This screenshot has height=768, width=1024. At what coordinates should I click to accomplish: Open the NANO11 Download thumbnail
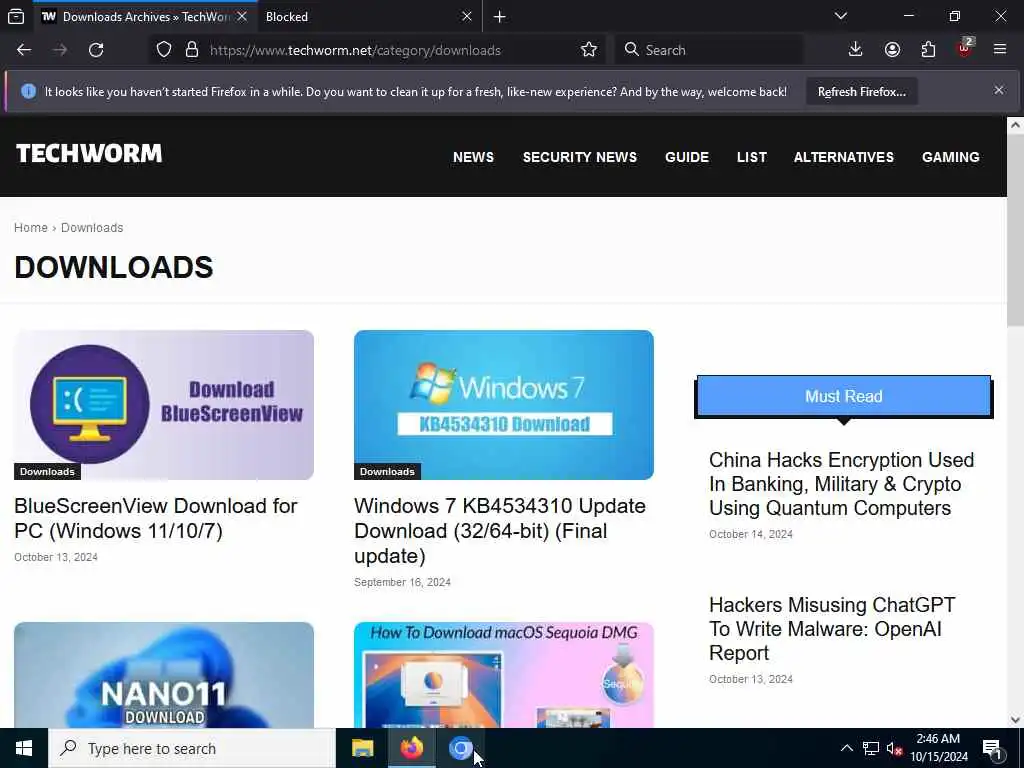click(x=164, y=675)
